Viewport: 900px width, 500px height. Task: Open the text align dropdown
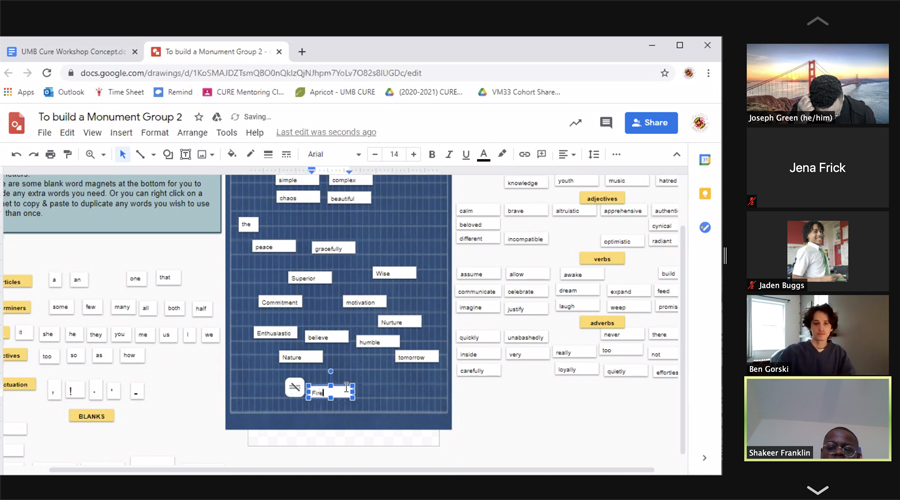click(x=566, y=154)
